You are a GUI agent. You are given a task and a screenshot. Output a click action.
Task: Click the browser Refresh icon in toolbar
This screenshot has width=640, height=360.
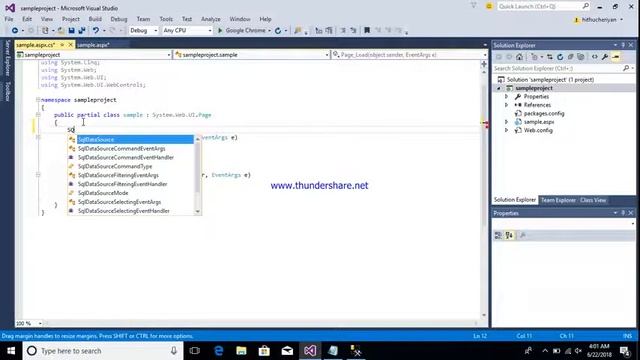(x=278, y=31)
